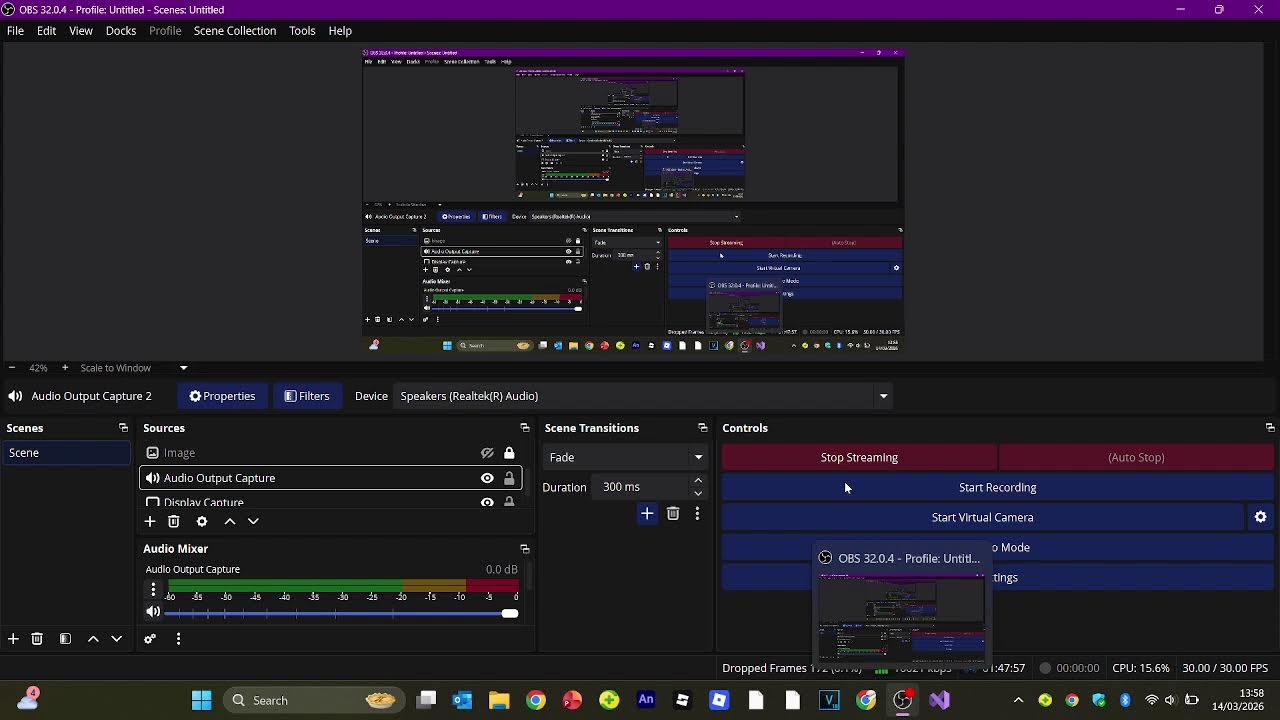The height and width of the screenshot is (720, 1280).
Task: Mute Audio Output Capture in mixer
Action: pyautogui.click(x=153, y=612)
